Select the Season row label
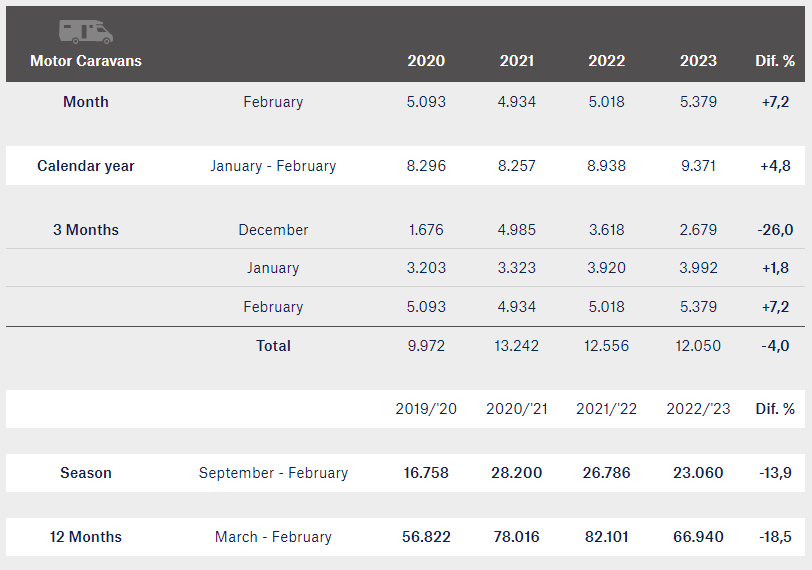The width and height of the screenshot is (812, 570). [86, 473]
